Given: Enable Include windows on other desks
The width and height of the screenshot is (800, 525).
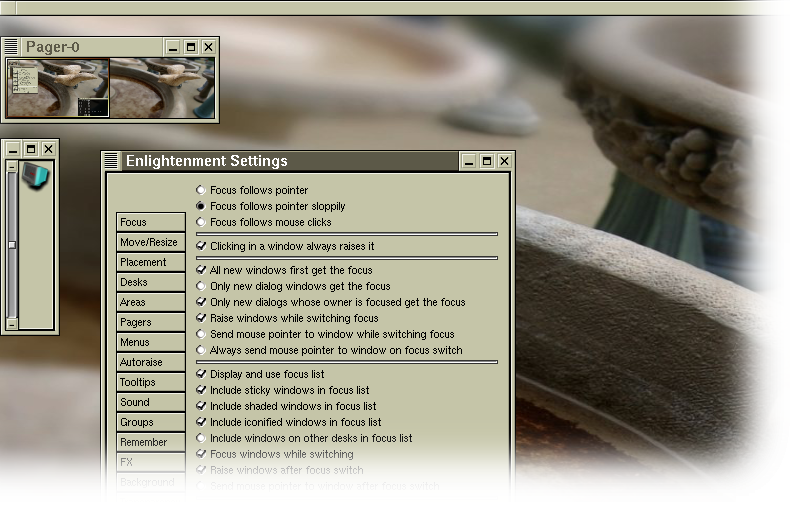Looking at the screenshot, I should coord(305,438).
